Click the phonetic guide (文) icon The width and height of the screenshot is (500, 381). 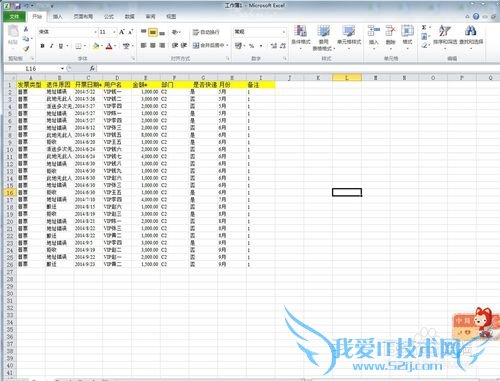(x=126, y=46)
